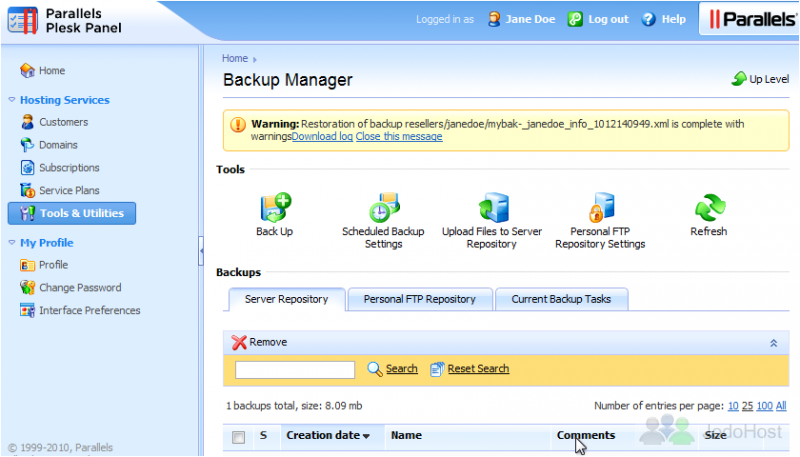
Task: Click the Profile icon in sidebar
Action: click(27, 265)
